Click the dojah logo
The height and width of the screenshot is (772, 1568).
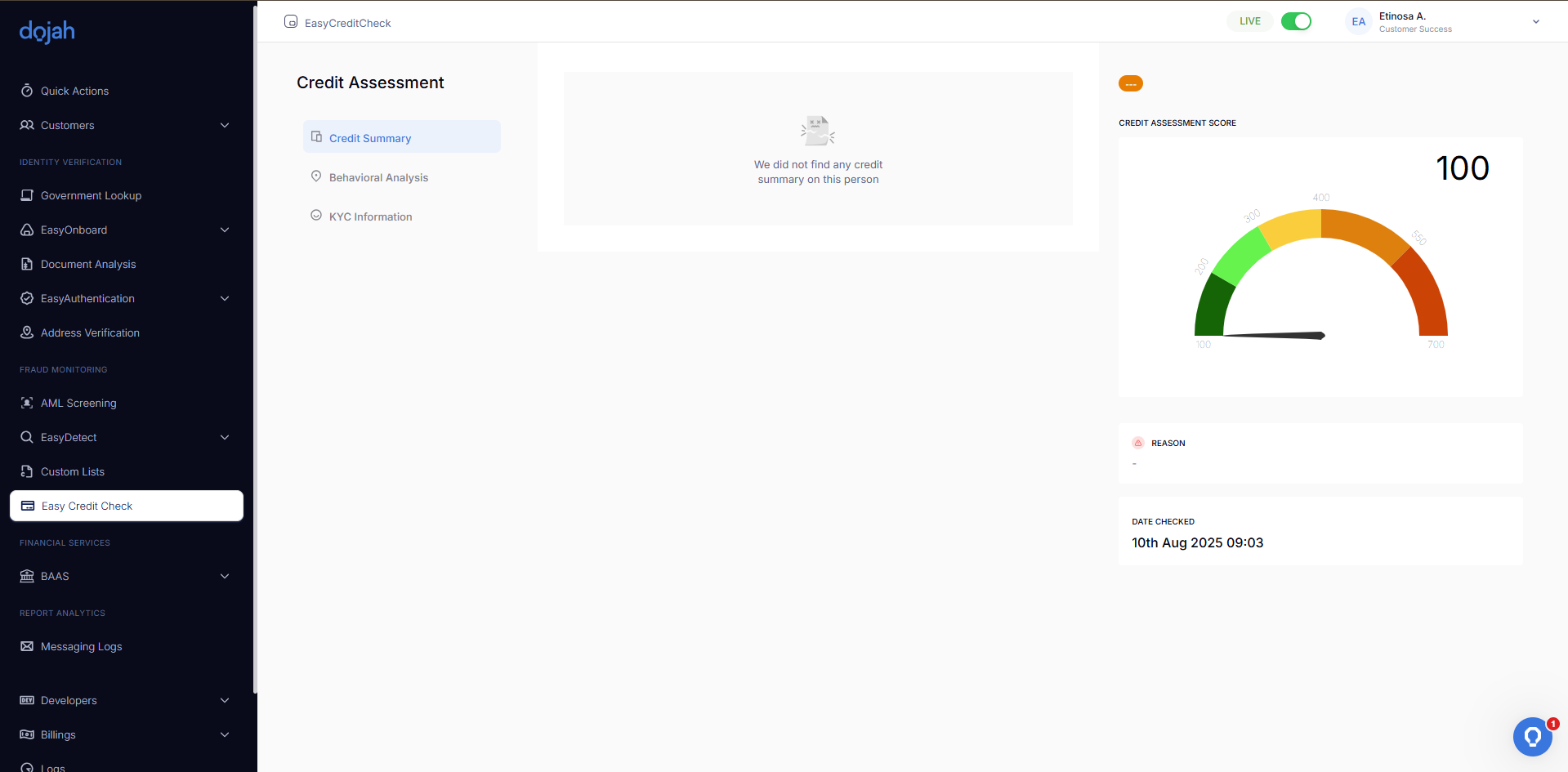(x=47, y=32)
